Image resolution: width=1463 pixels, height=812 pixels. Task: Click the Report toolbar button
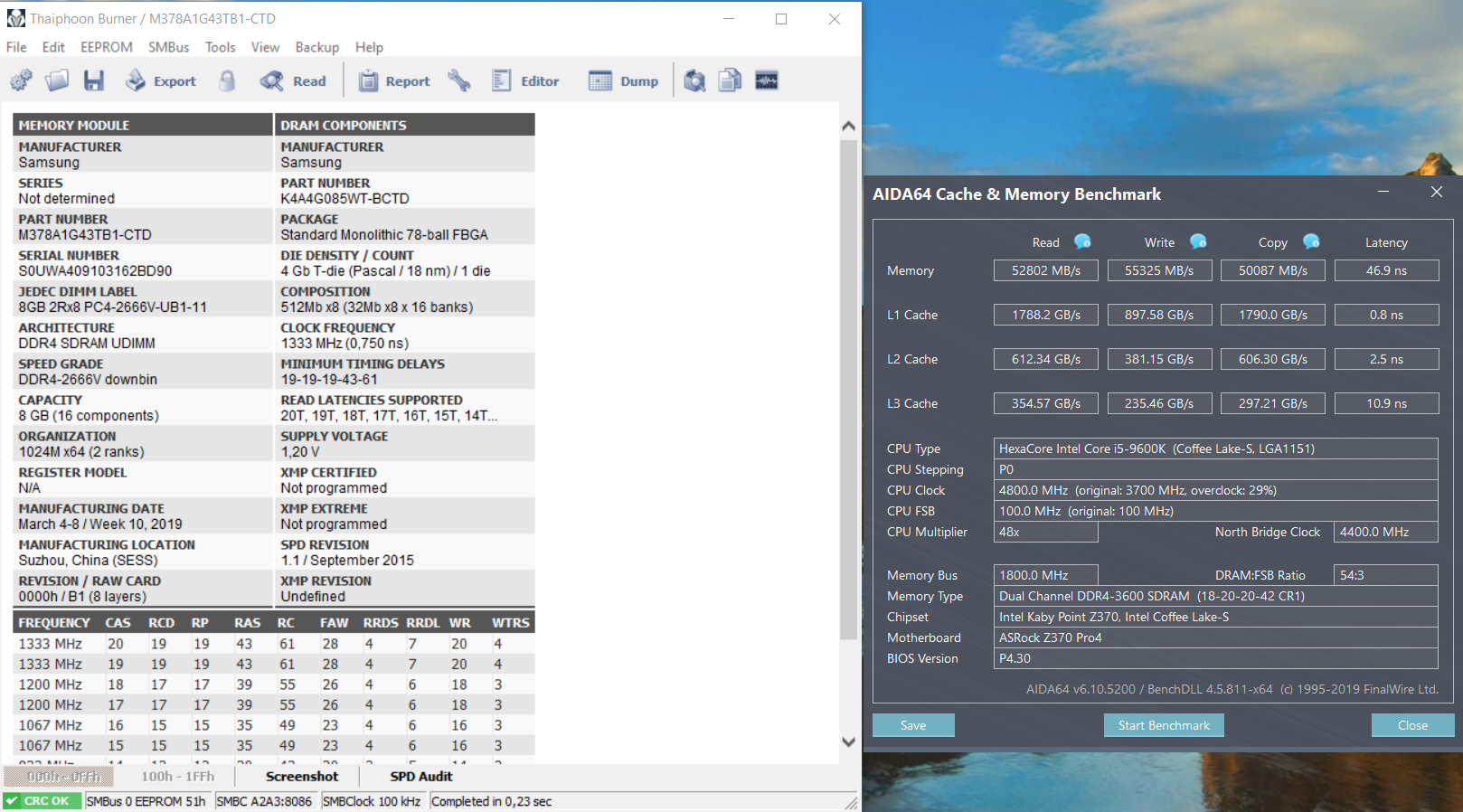[394, 80]
